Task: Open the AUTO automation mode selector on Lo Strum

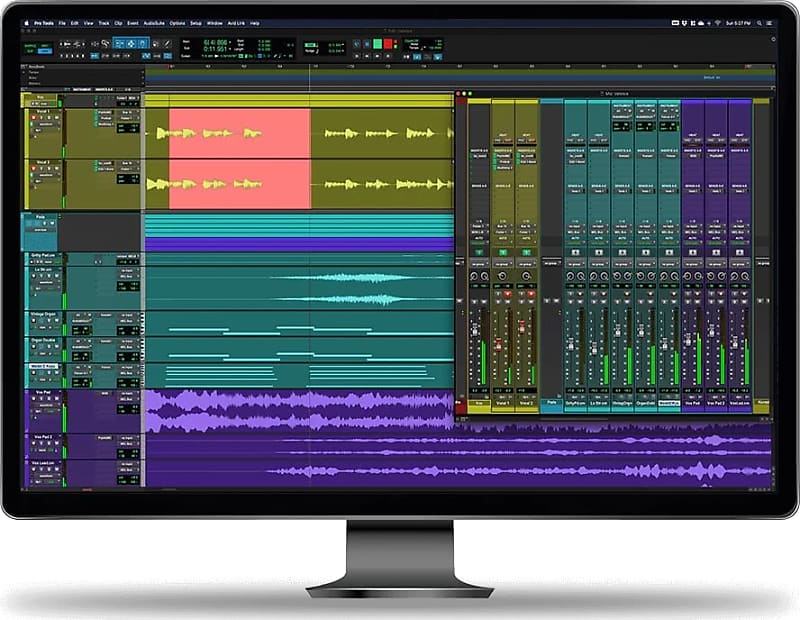Action: [597, 238]
